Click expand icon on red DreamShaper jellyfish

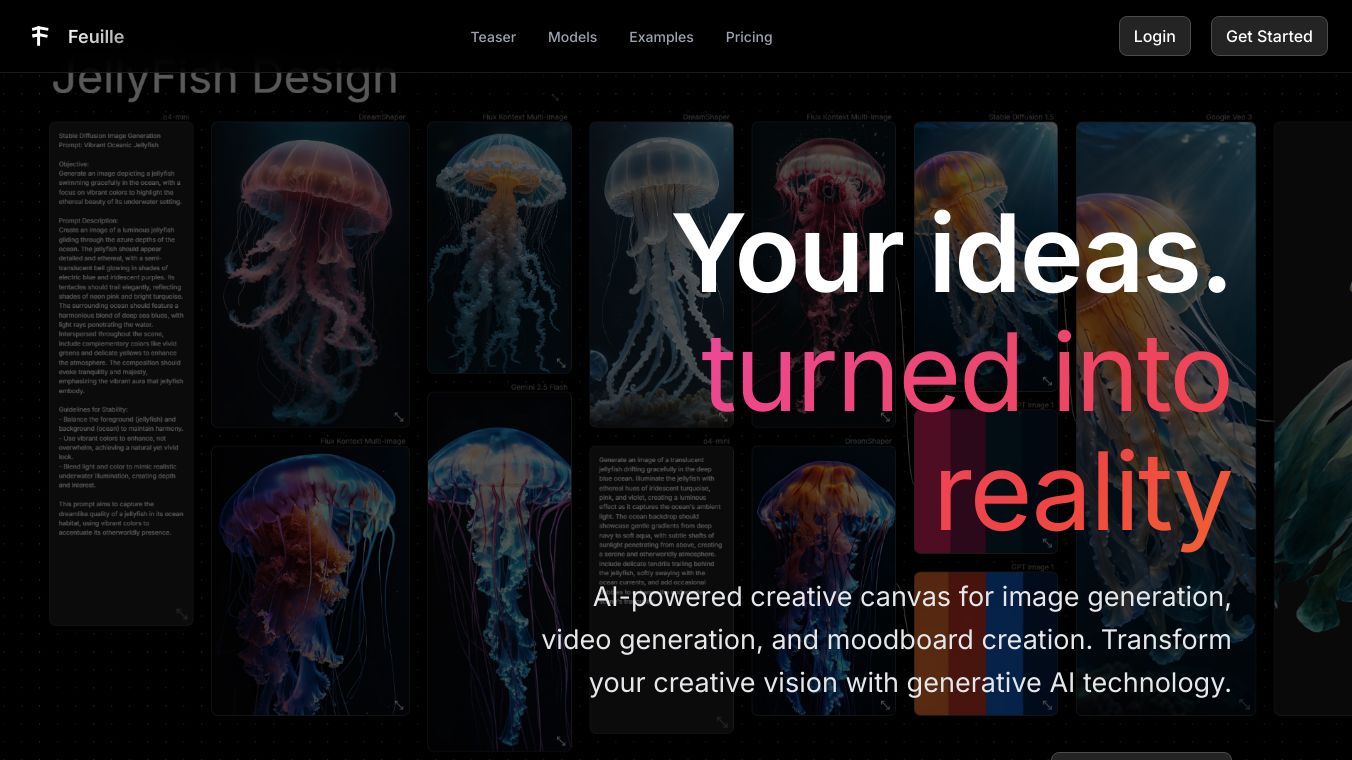tap(398, 417)
